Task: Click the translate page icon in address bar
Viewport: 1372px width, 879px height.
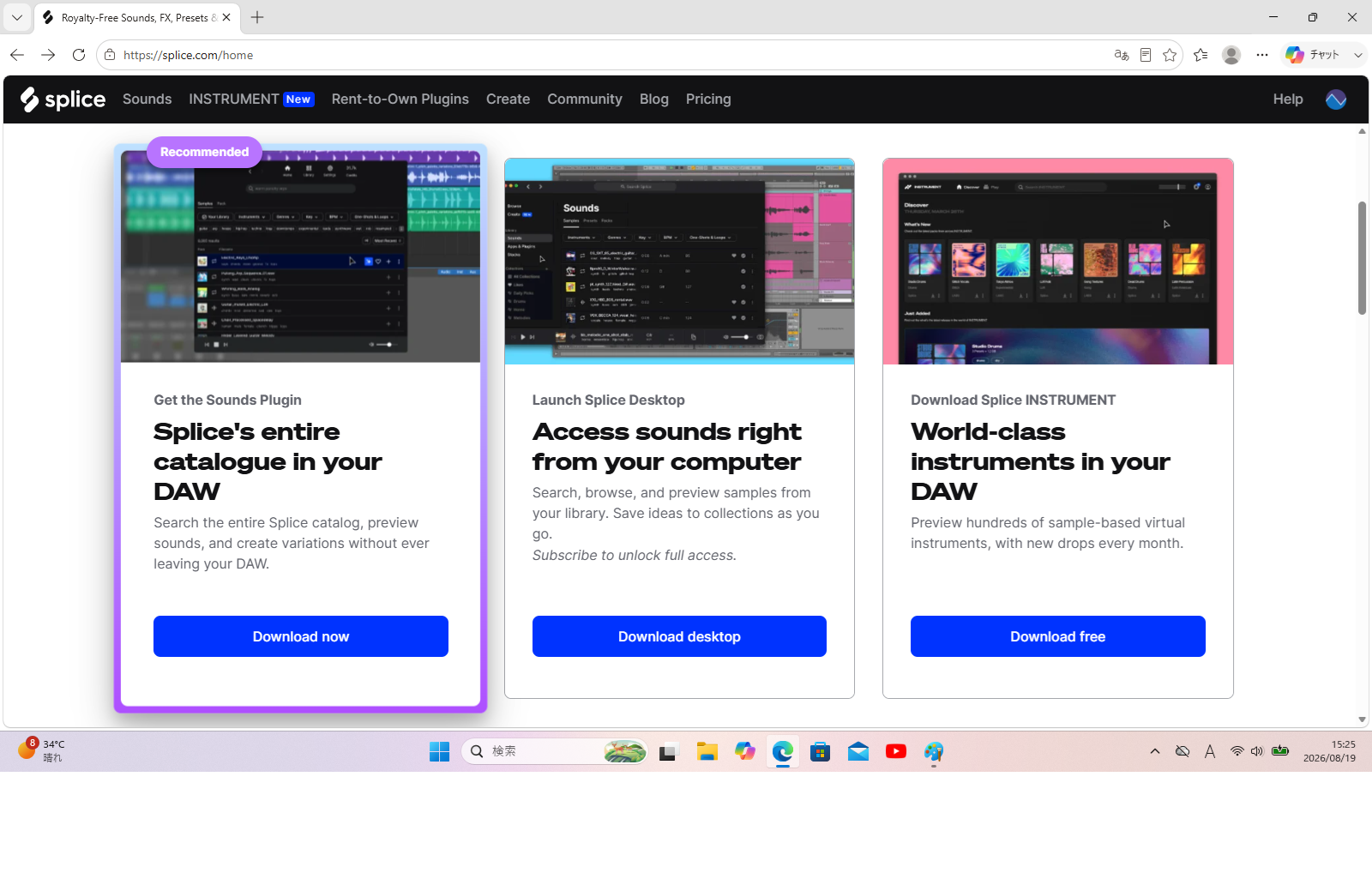Action: [1121, 55]
